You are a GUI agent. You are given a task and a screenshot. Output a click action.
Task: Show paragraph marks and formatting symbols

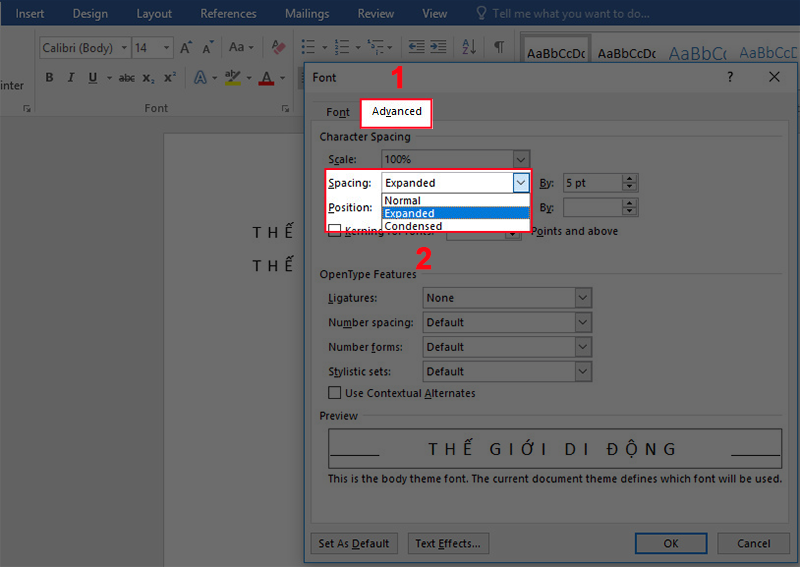[499, 47]
